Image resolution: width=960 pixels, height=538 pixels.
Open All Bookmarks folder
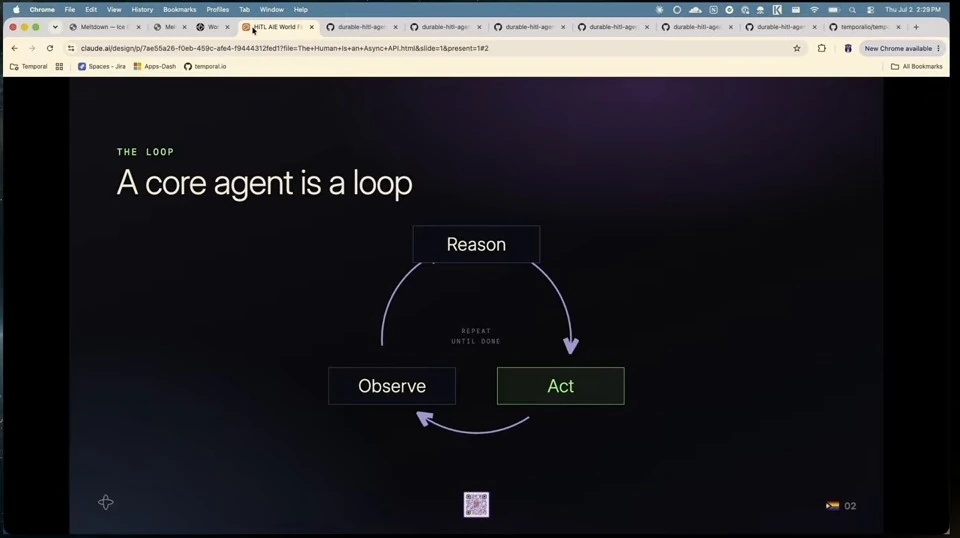point(917,66)
